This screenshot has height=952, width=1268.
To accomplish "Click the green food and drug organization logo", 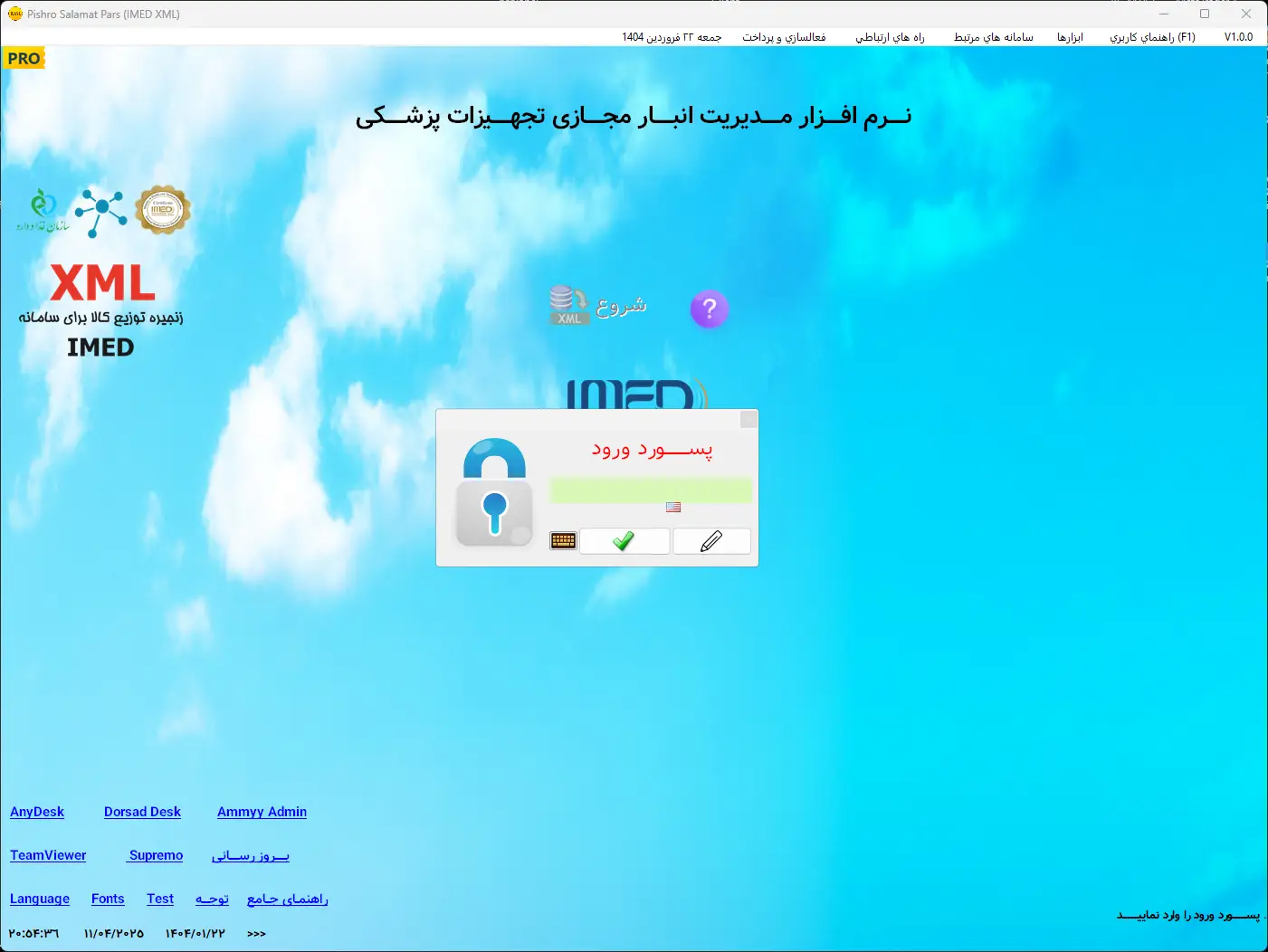I will pos(43,211).
